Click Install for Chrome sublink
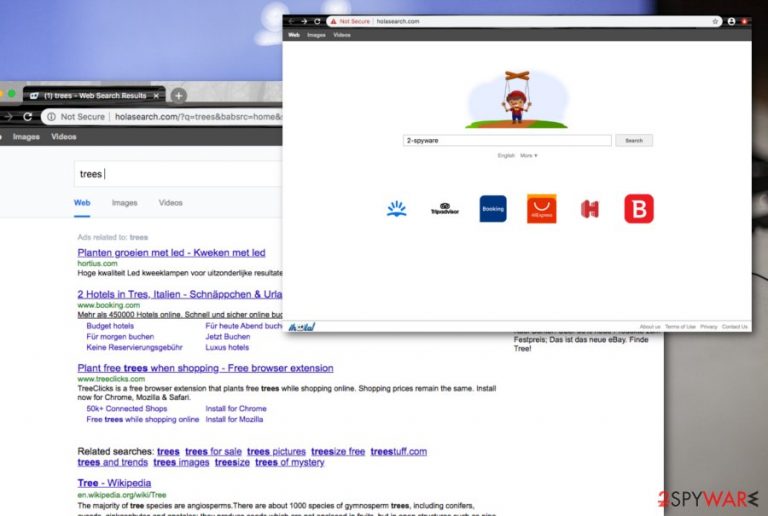Viewport: 768px width, 516px height. click(236, 409)
